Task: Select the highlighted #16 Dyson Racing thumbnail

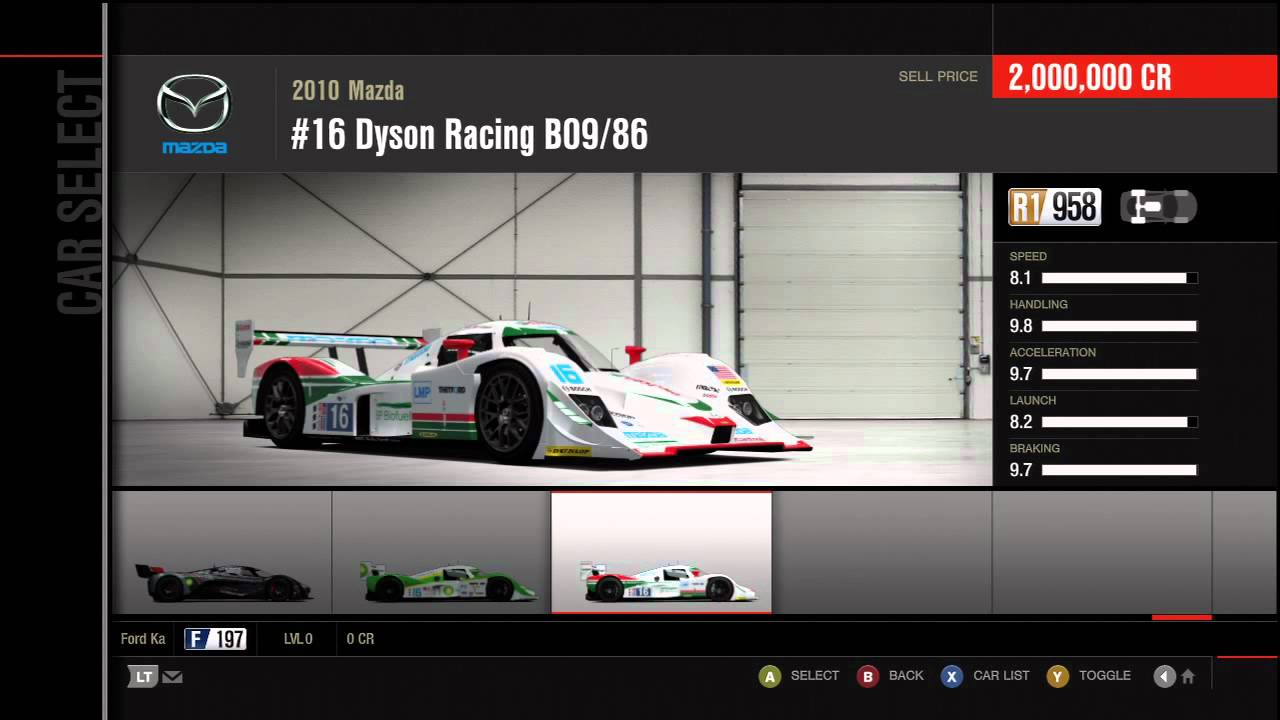Action: click(661, 552)
